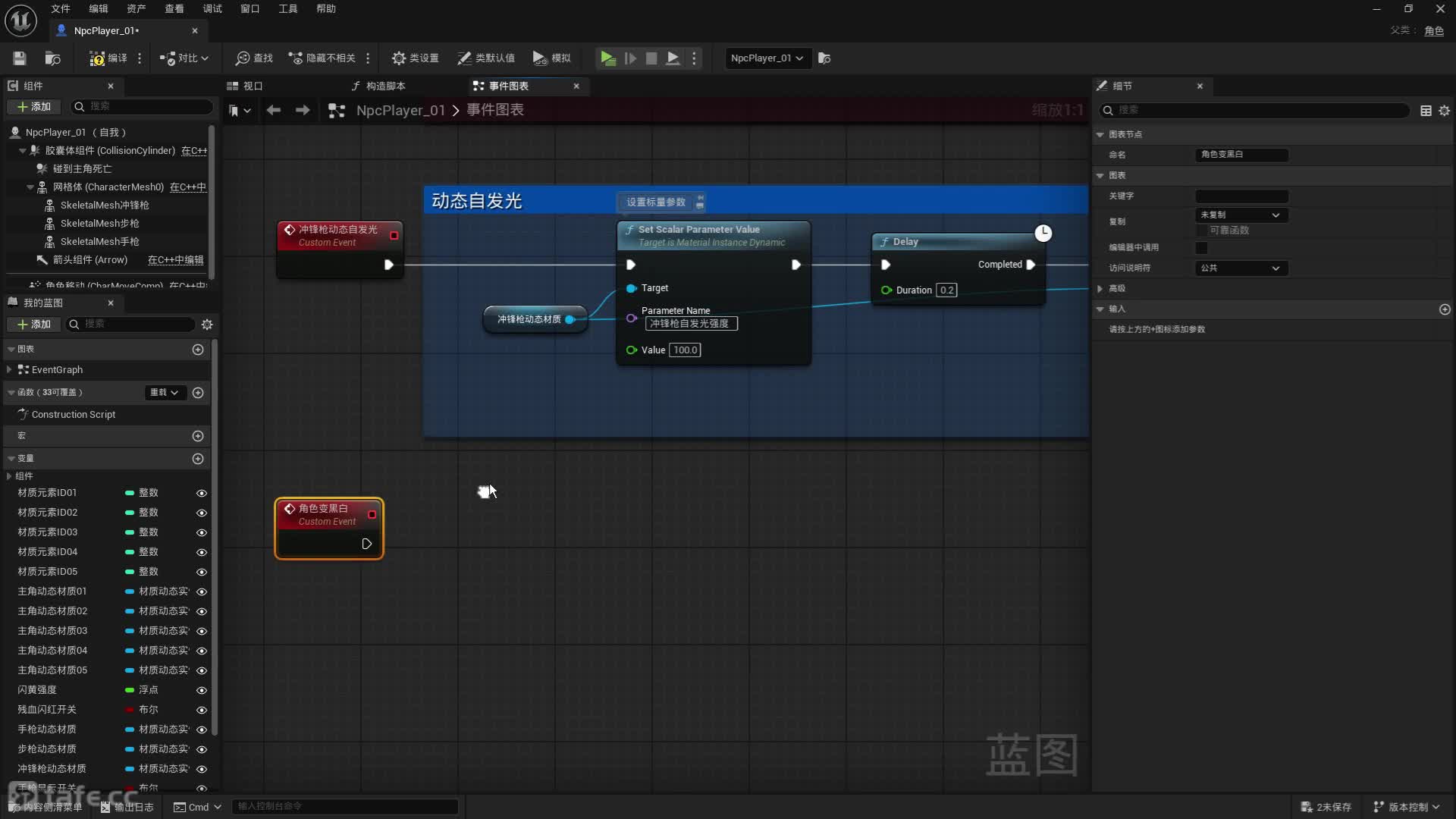1456x819 pixels.
Task: Toggle eye icon for 材质元素ID01 variable
Action: coord(202,493)
